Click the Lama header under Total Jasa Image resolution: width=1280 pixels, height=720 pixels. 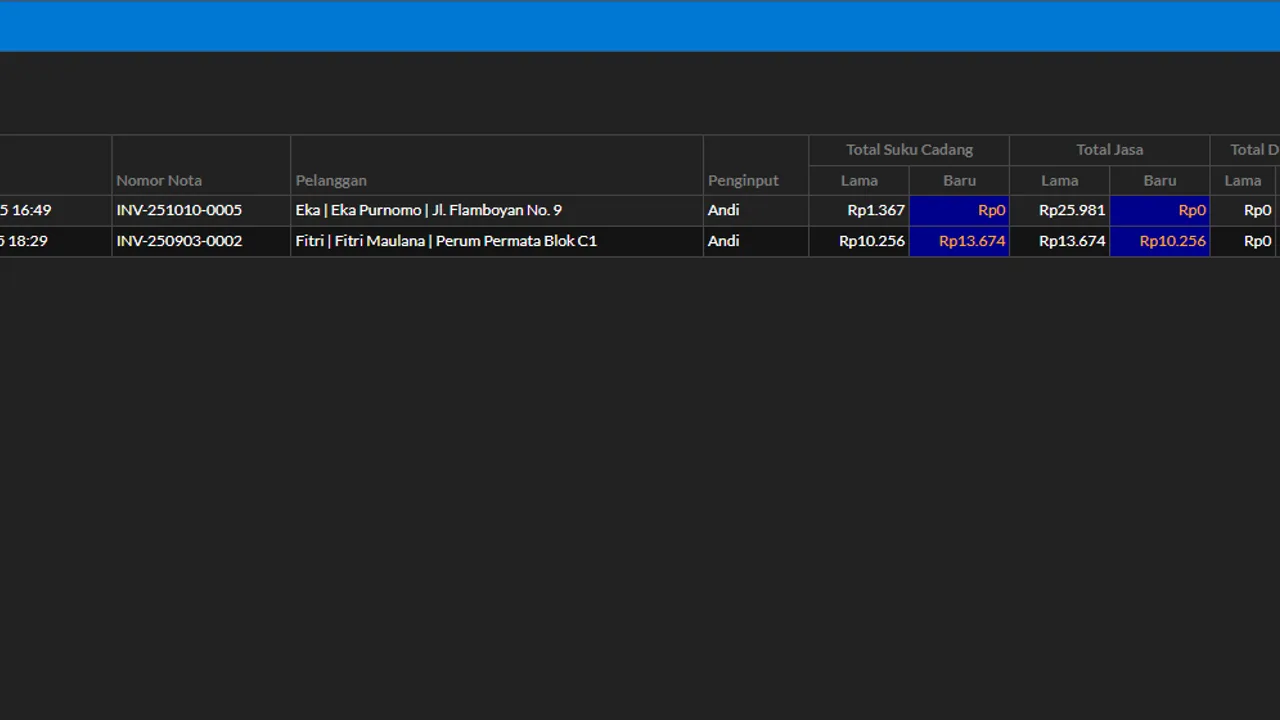point(1060,180)
